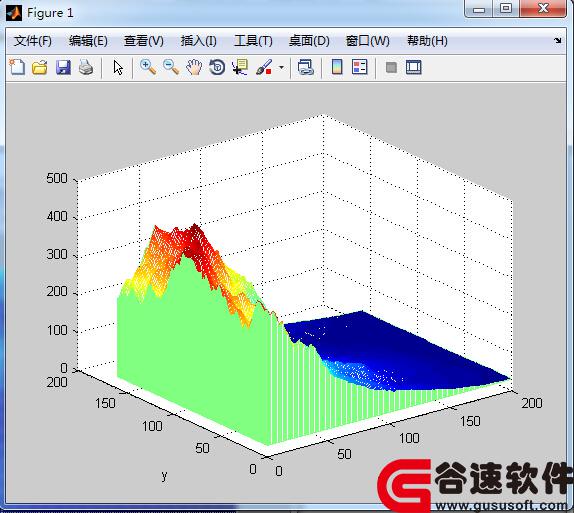The image size is (574, 513).
Task: Select the Data Cursor tool
Action: pos(240,67)
